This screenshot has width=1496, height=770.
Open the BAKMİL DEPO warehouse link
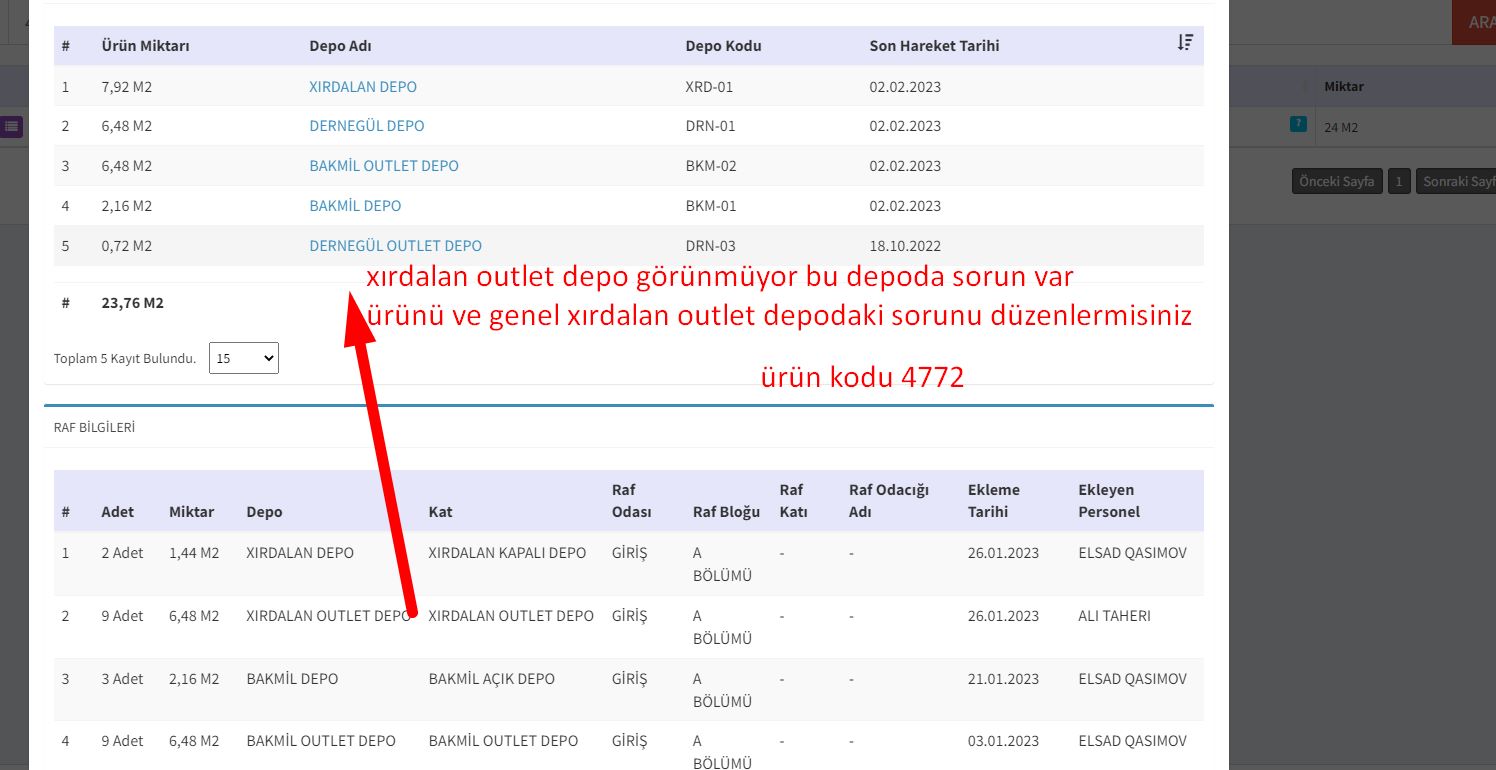pyautogui.click(x=355, y=206)
